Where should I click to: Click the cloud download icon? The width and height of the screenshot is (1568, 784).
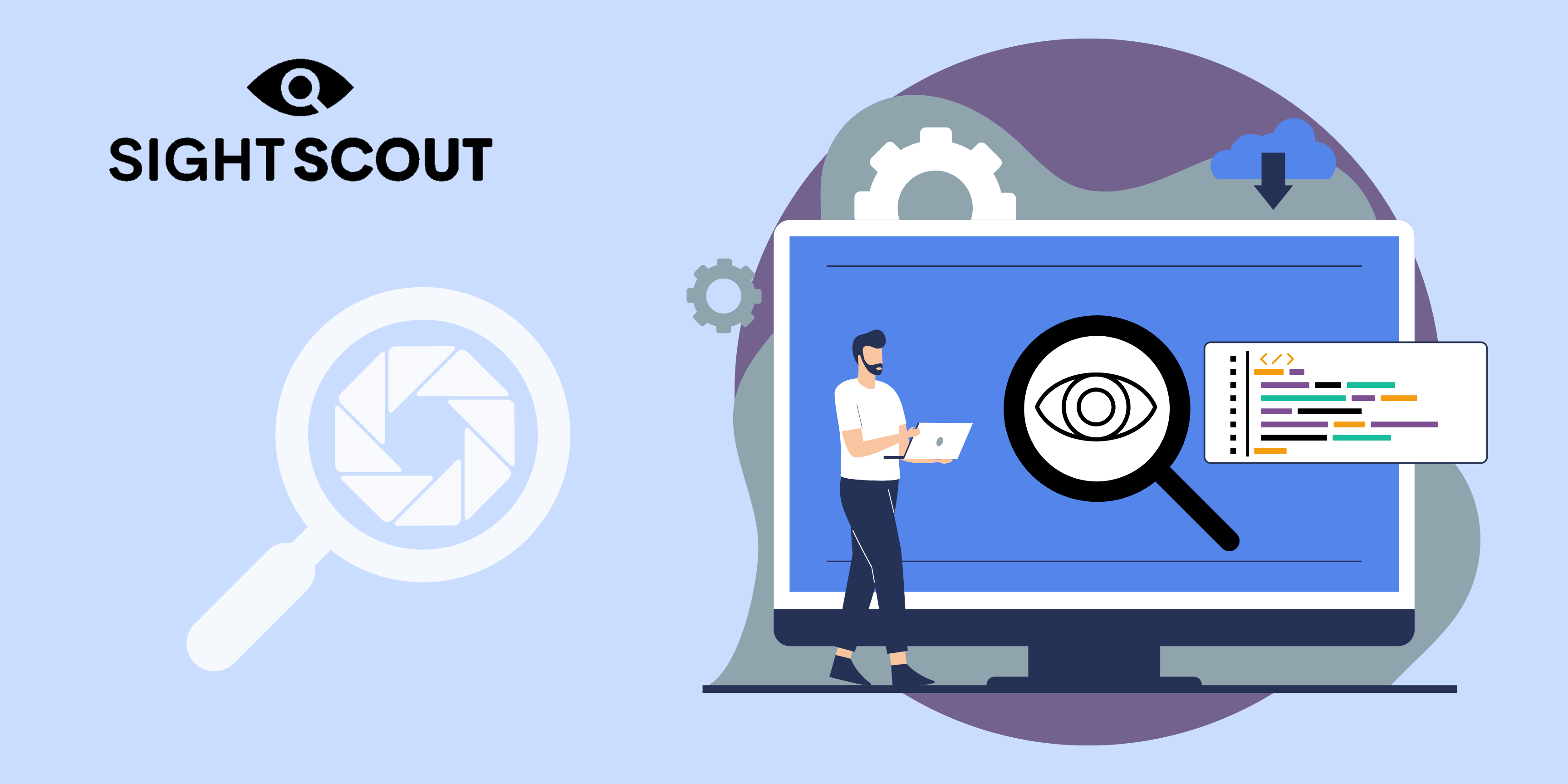click(x=1295, y=165)
